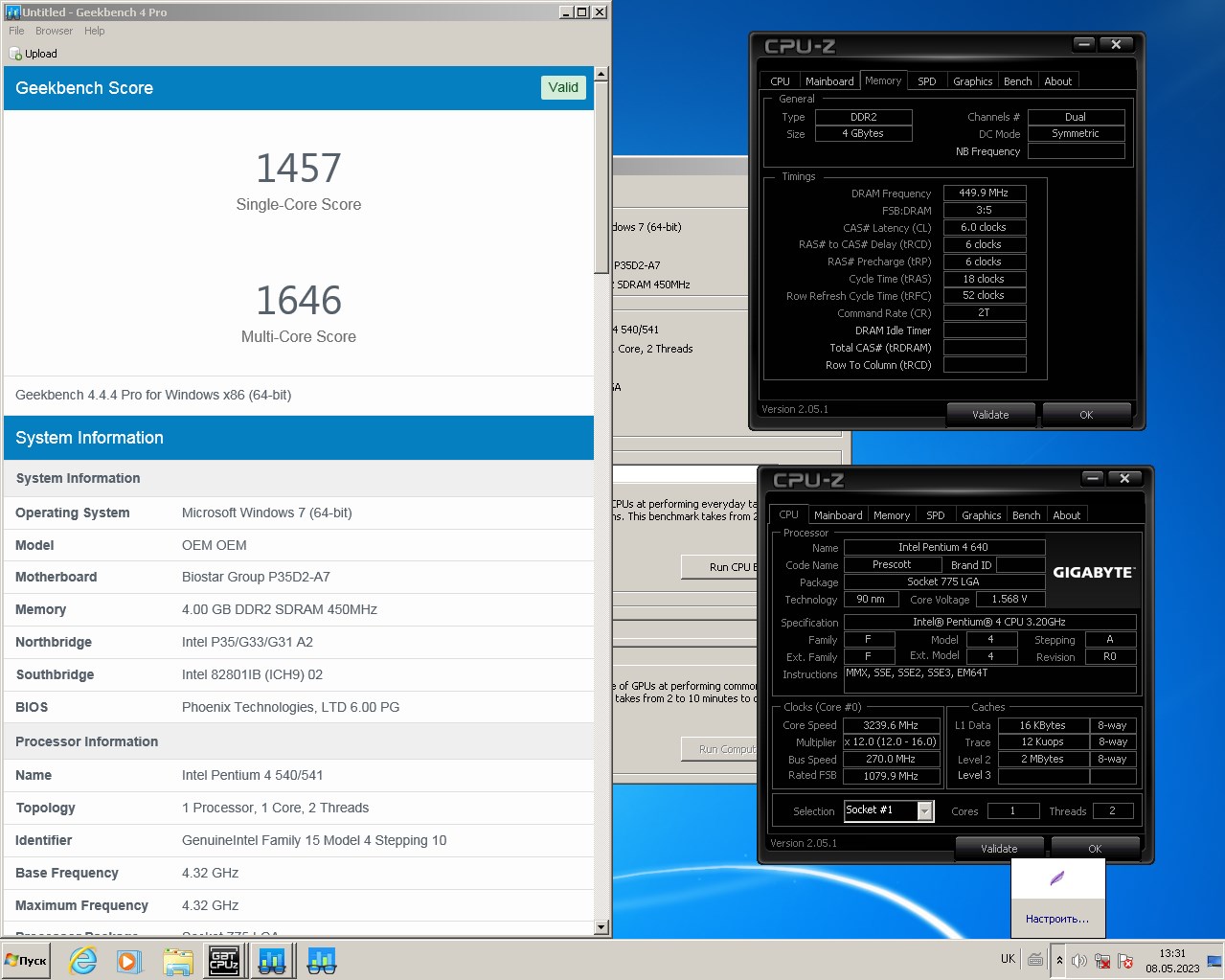The image size is (1225, 980).
Task: Open SPD tab in lower CPU-Z window
Action: pos(936,515)
